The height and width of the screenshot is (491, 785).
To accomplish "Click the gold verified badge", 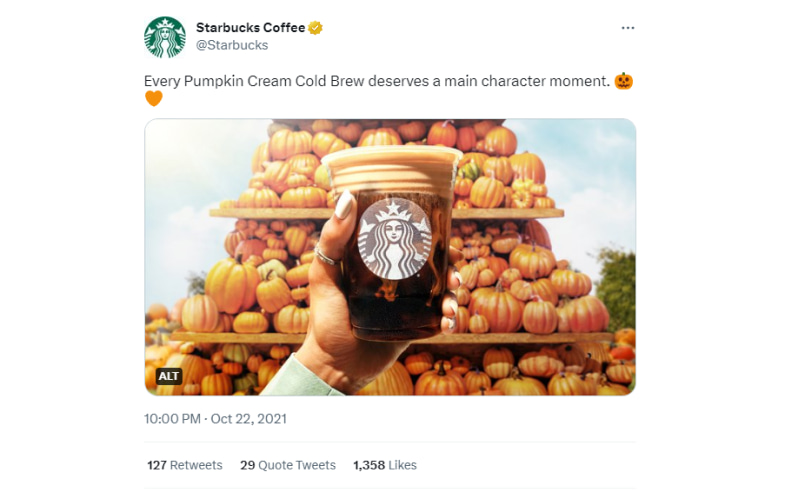I will pos(315,28).
